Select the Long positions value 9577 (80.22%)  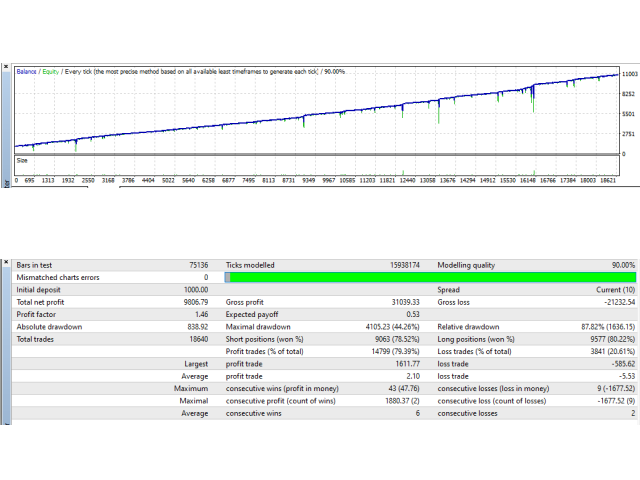point(613,339)
